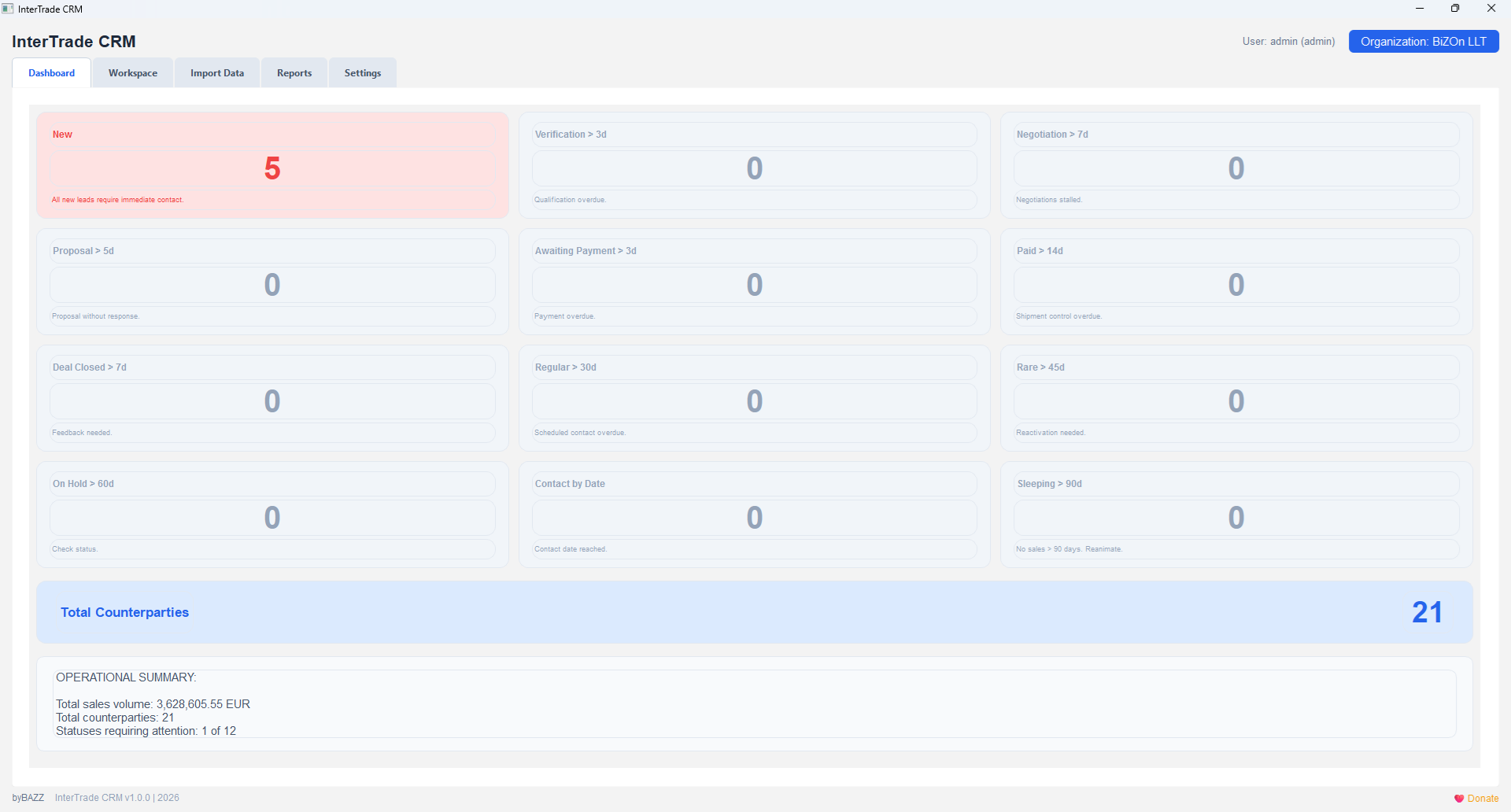Click the Organization: BiZOn LLT button
Screen dimensions: 1511x812
point(1424,42)
